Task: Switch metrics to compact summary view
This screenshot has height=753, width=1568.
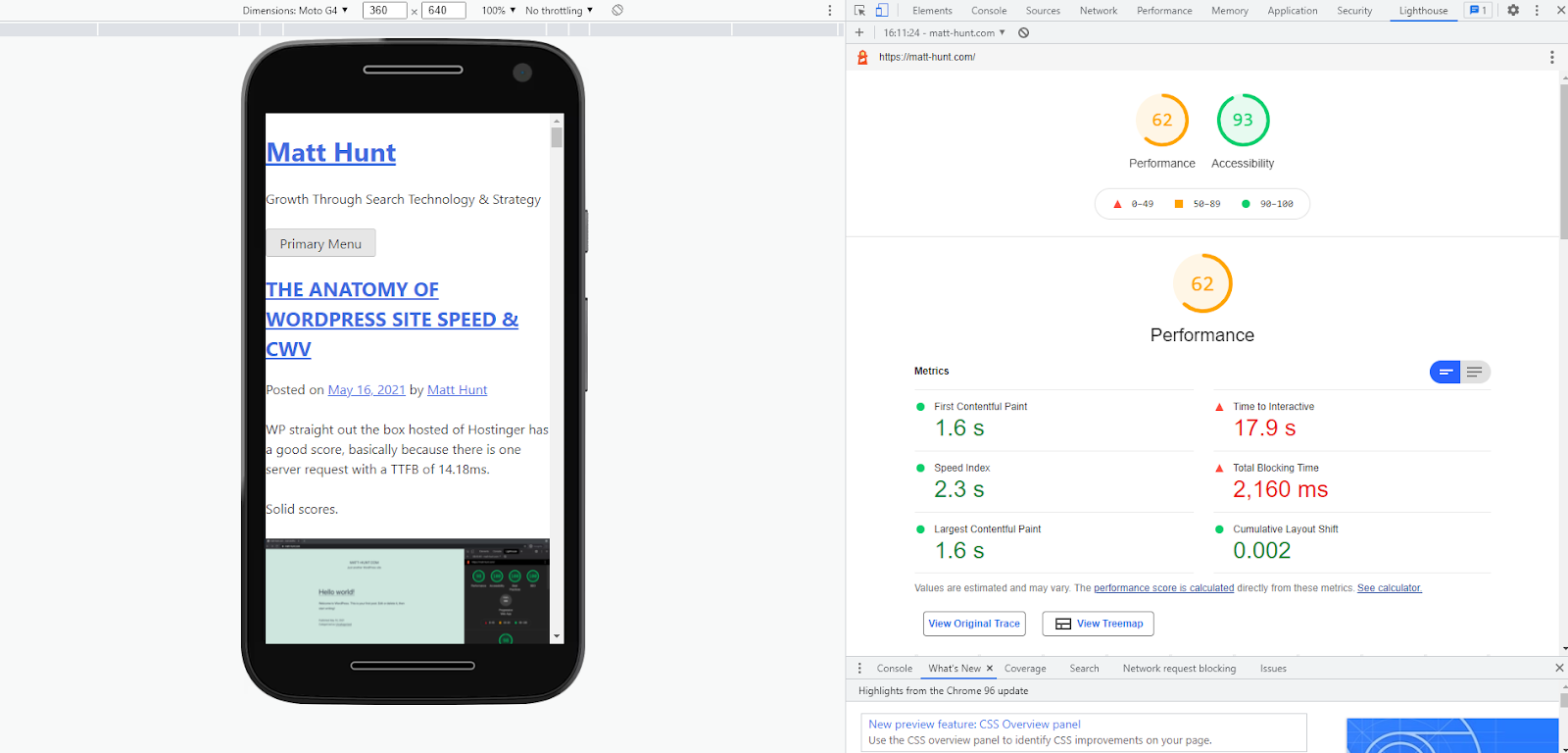Action: [1445, 372]
